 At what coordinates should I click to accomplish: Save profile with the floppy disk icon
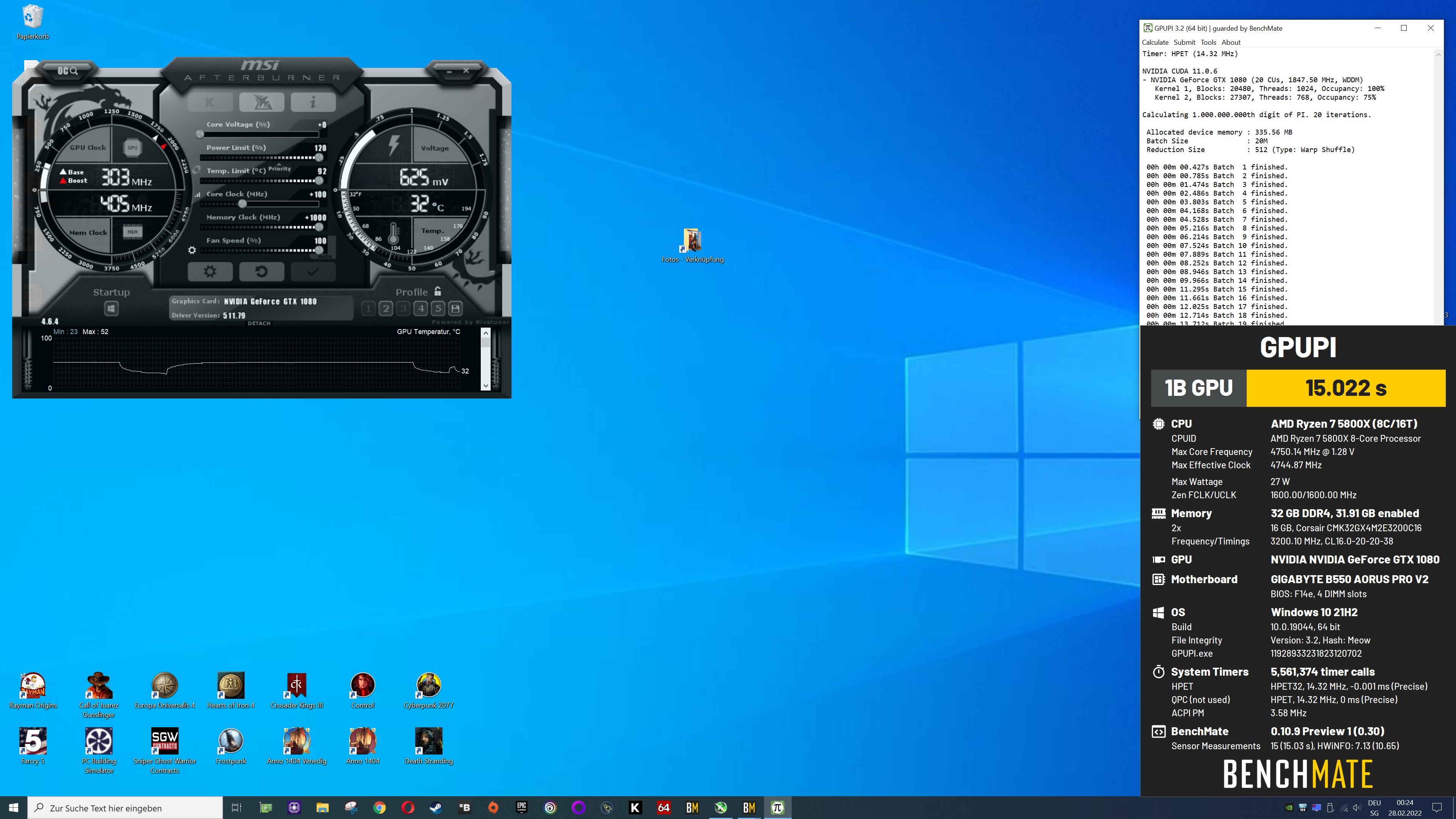pos(455,309)
